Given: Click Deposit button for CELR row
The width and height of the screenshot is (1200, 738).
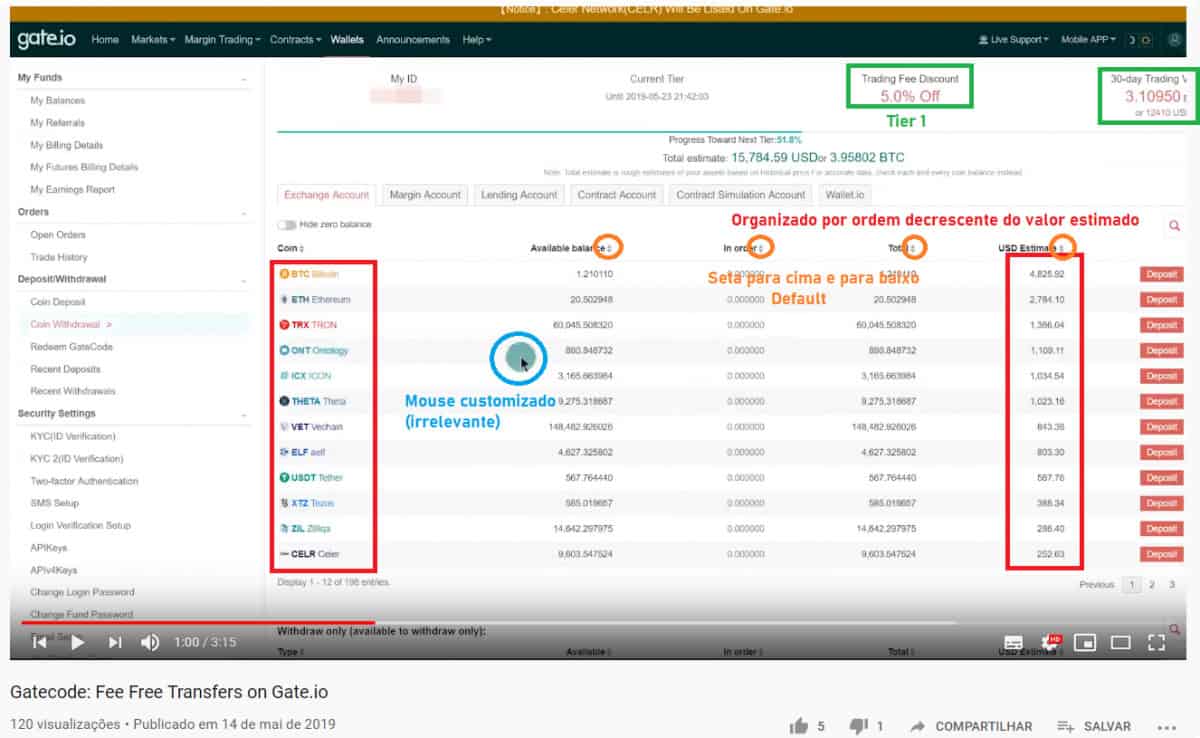Looking at the screenshot, I should [x=1161, y=554].
